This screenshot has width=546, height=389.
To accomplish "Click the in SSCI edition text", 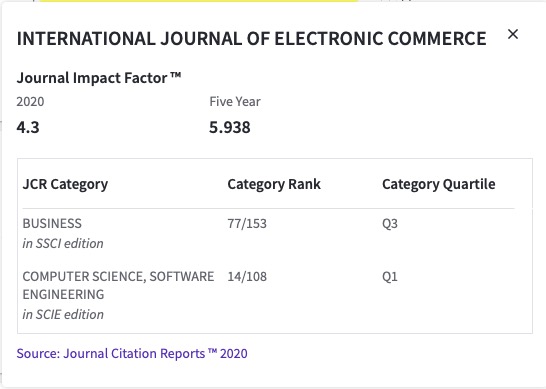I will tap(63, 243).
